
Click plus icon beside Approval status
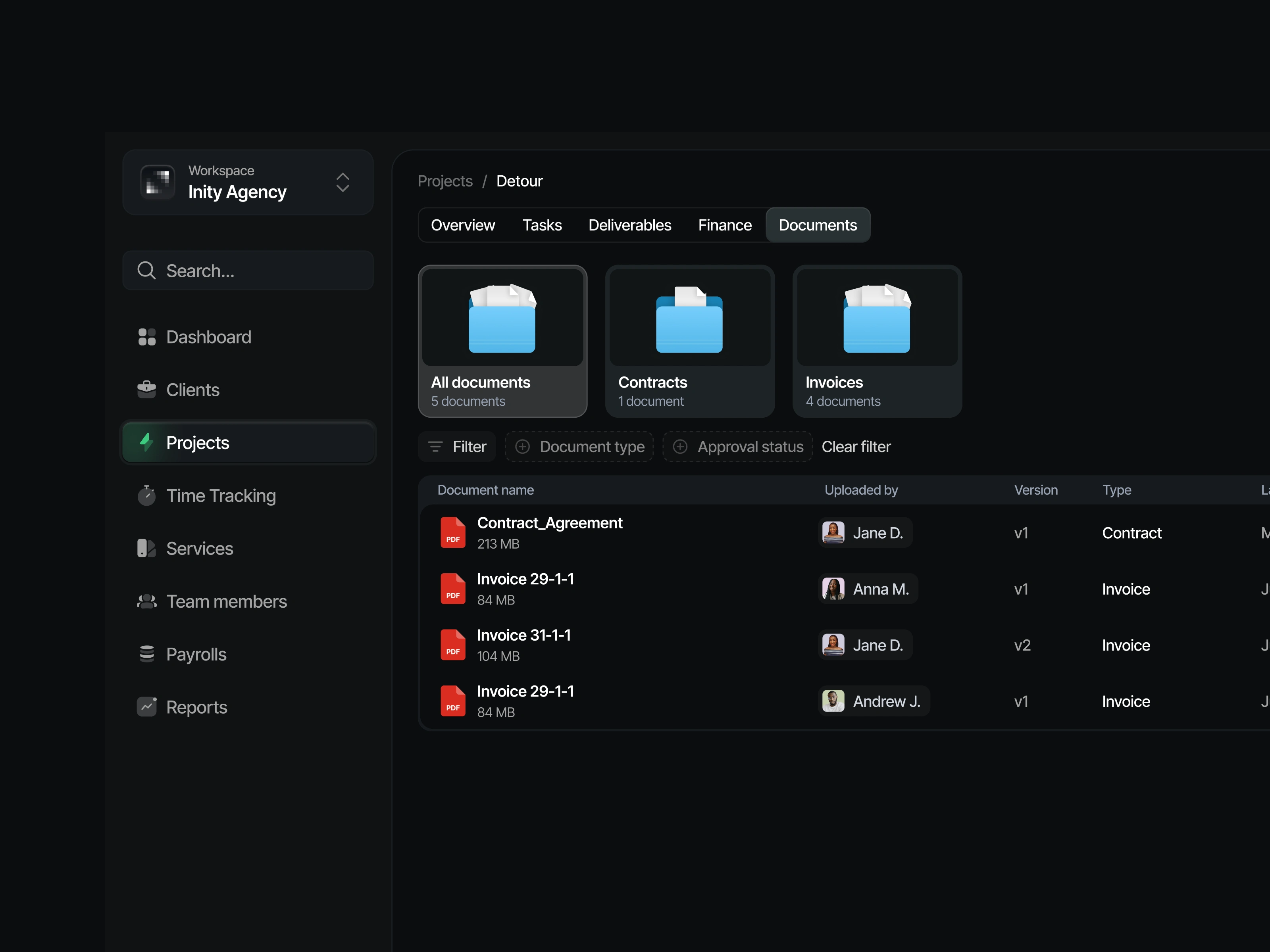point(680,446)
